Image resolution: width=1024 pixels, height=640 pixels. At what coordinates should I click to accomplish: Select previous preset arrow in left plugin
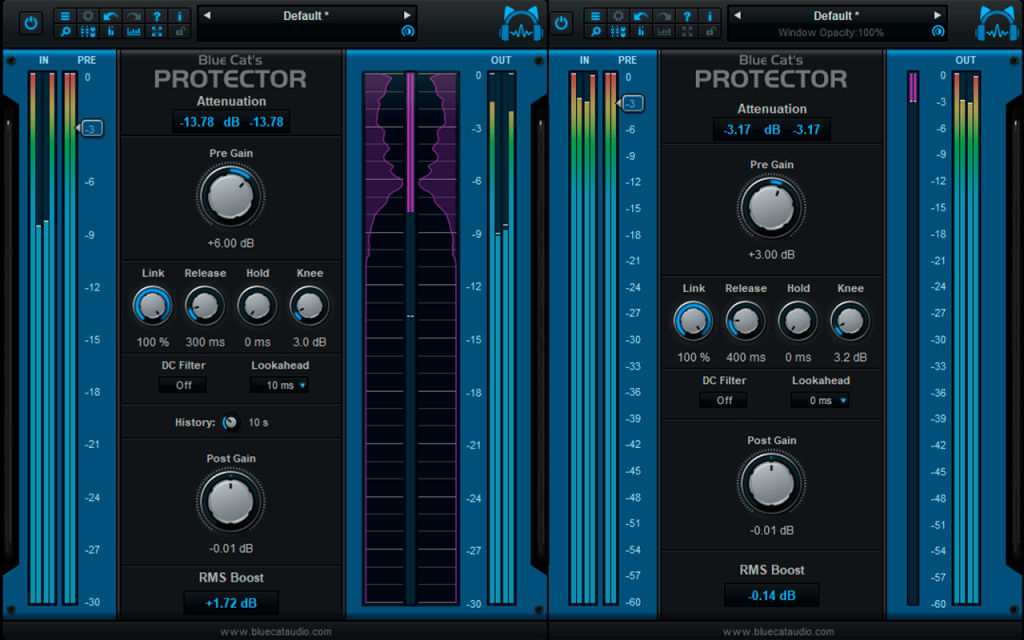207,15
